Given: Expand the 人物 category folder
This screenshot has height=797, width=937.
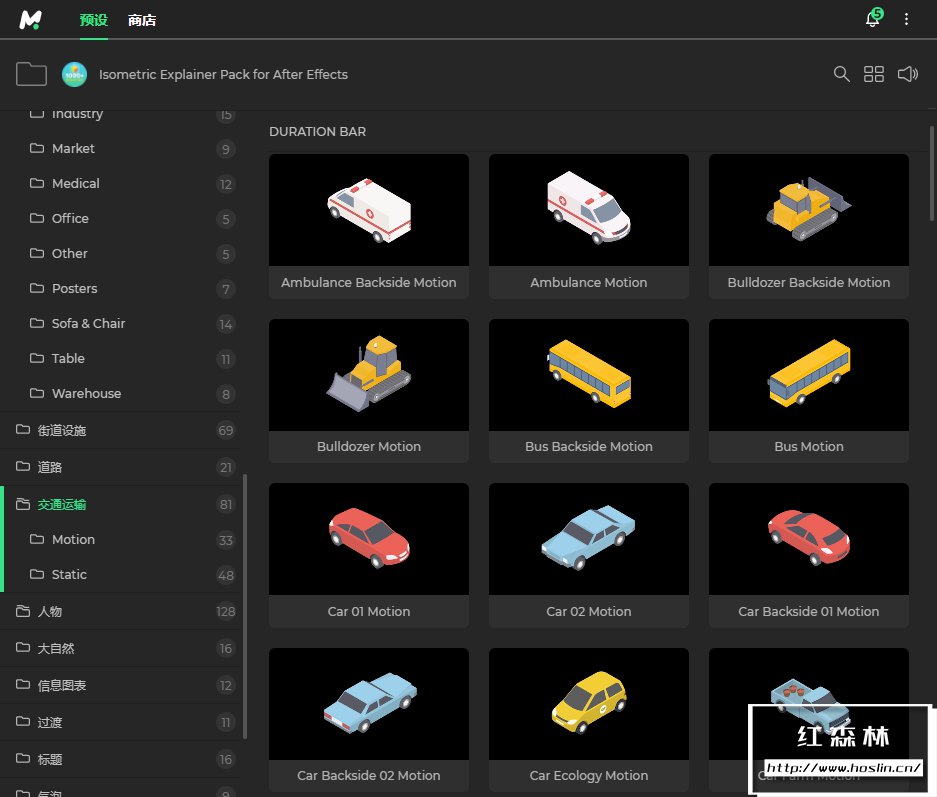Looking at the screenshot, I should [x=50, y=611].
